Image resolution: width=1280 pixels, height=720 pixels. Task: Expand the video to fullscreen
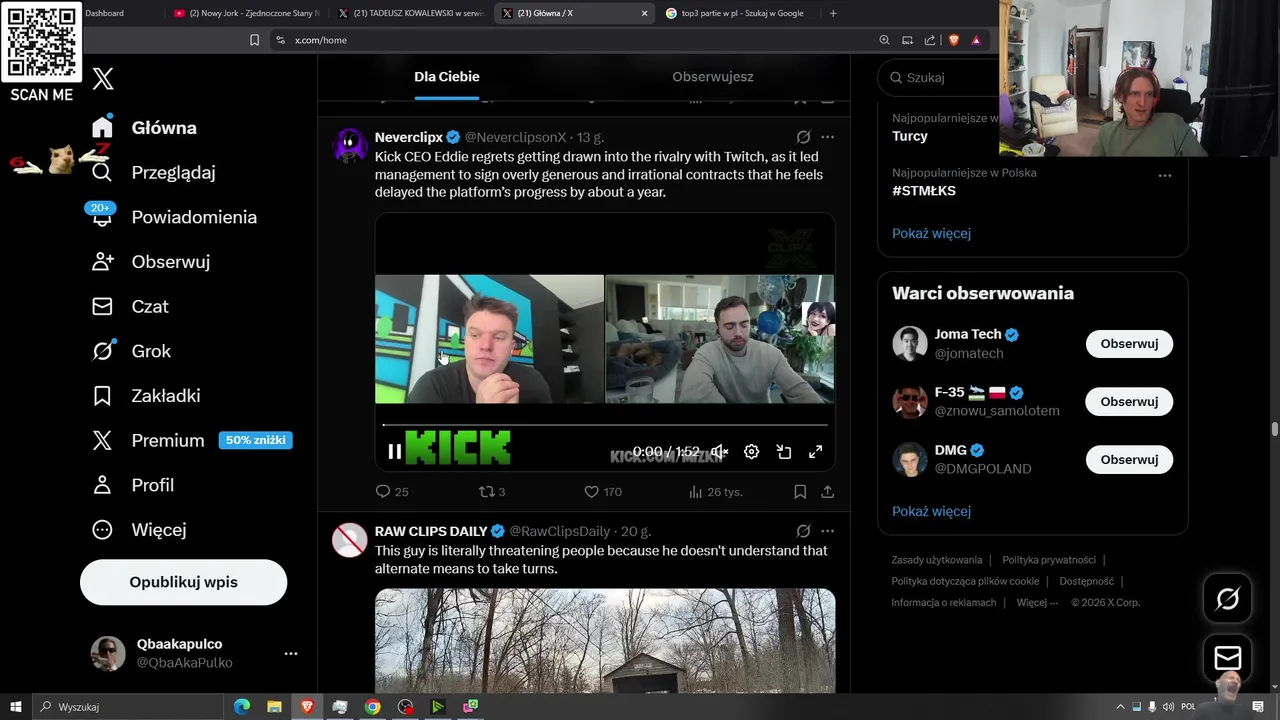click(x=816, y=452)
